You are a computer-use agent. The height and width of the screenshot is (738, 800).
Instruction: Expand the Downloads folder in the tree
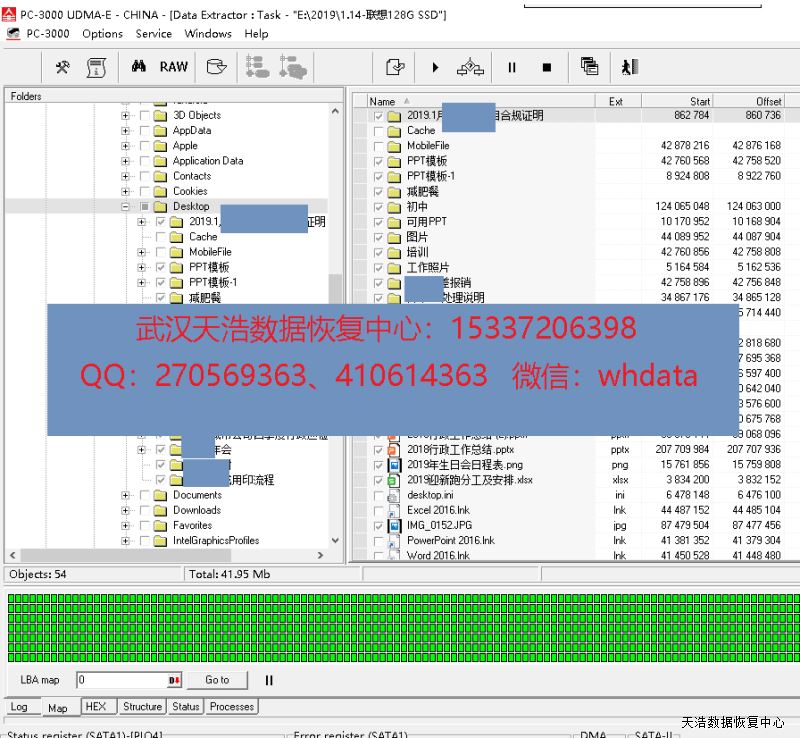(x=126, y=510)
